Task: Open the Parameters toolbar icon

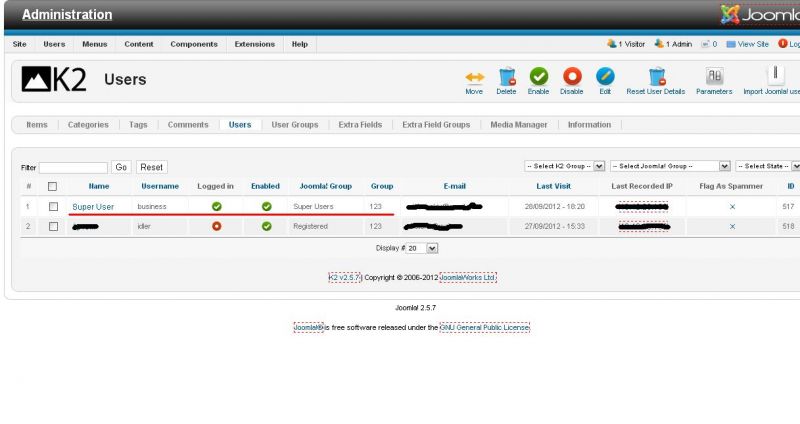Action: [714, 77]
